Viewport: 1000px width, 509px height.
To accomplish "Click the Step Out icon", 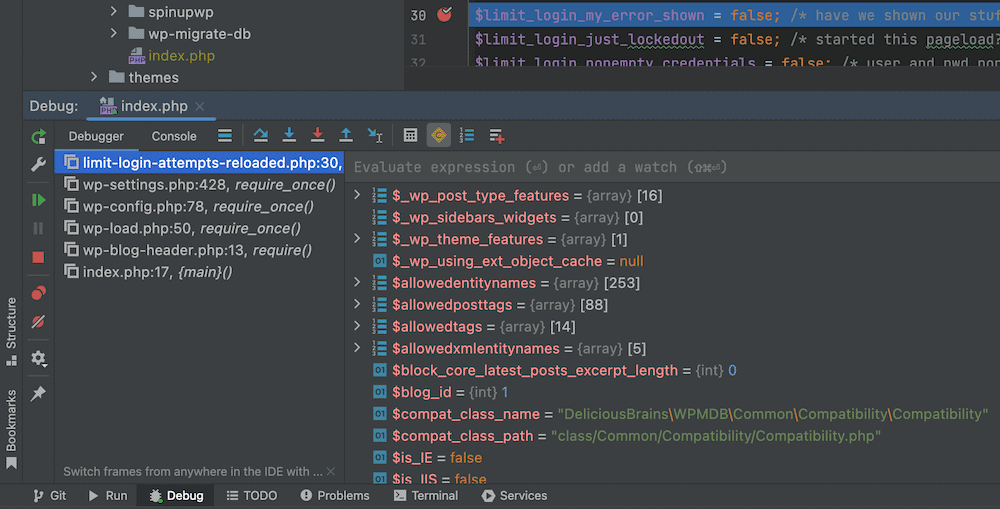I will (x=346, y=136).
